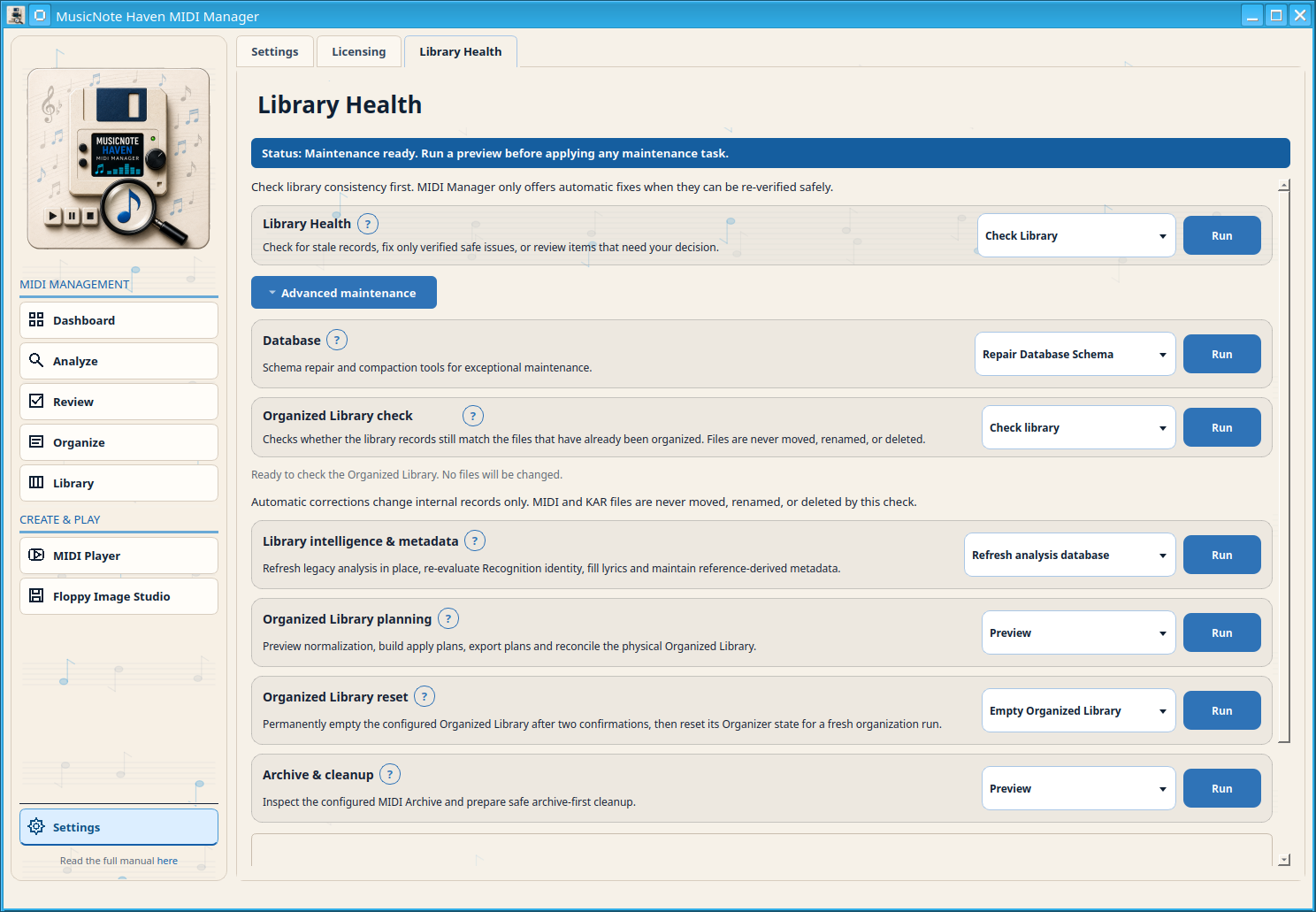This screenshot has height=912, width=1316.
Task: Click the vertical scrollbar down arrow
Action: [x=1284, y=860]
